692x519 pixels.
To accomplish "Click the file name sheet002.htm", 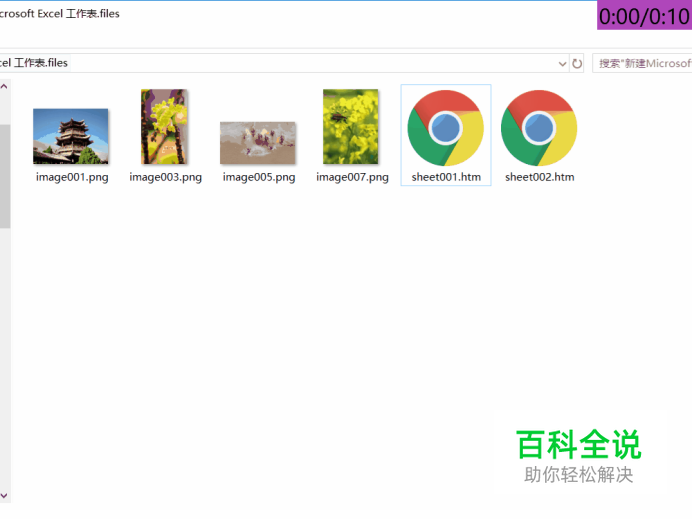I will [x=540, y=177].
